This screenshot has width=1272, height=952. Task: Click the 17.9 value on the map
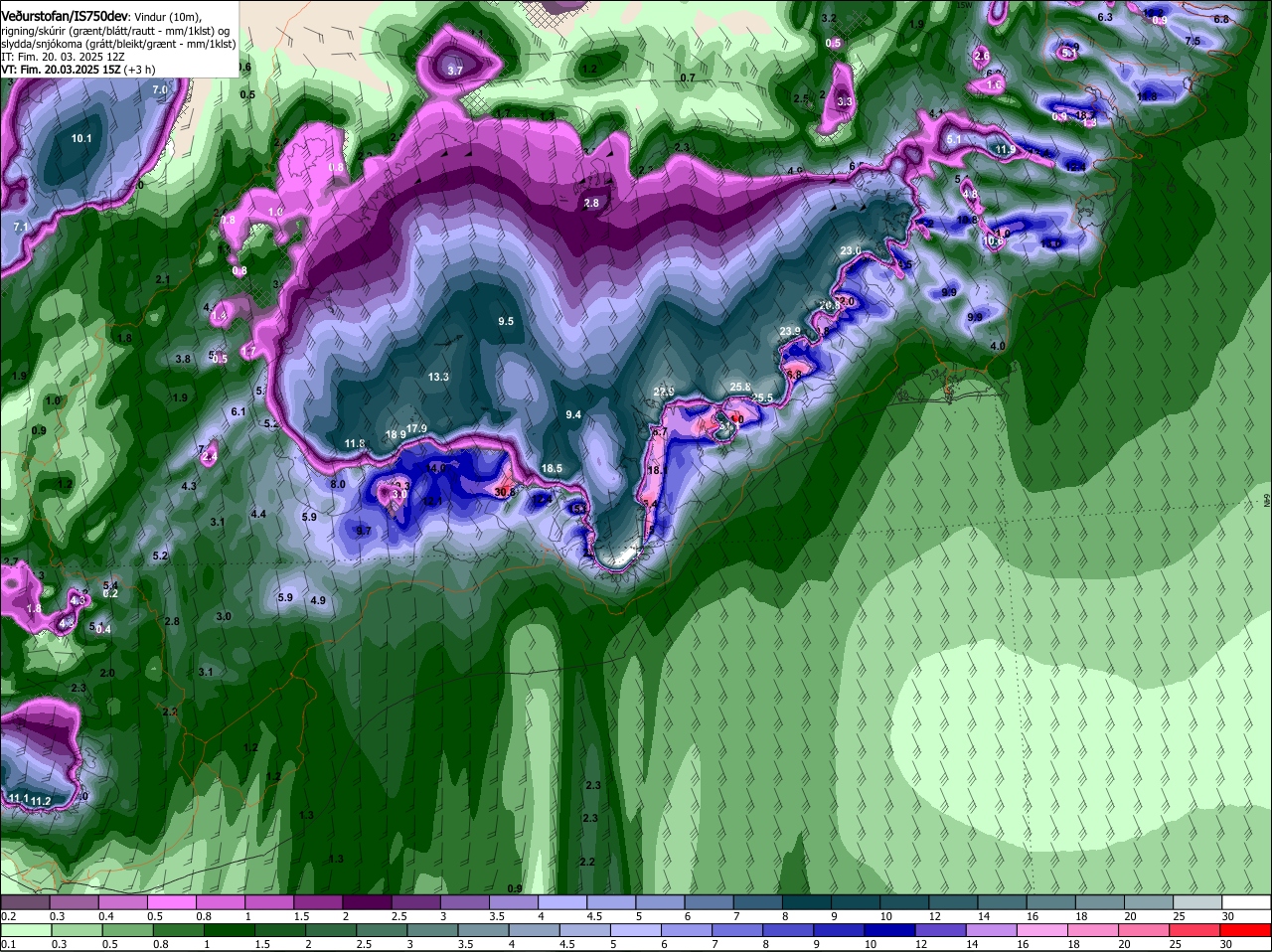tap(416, 428)
